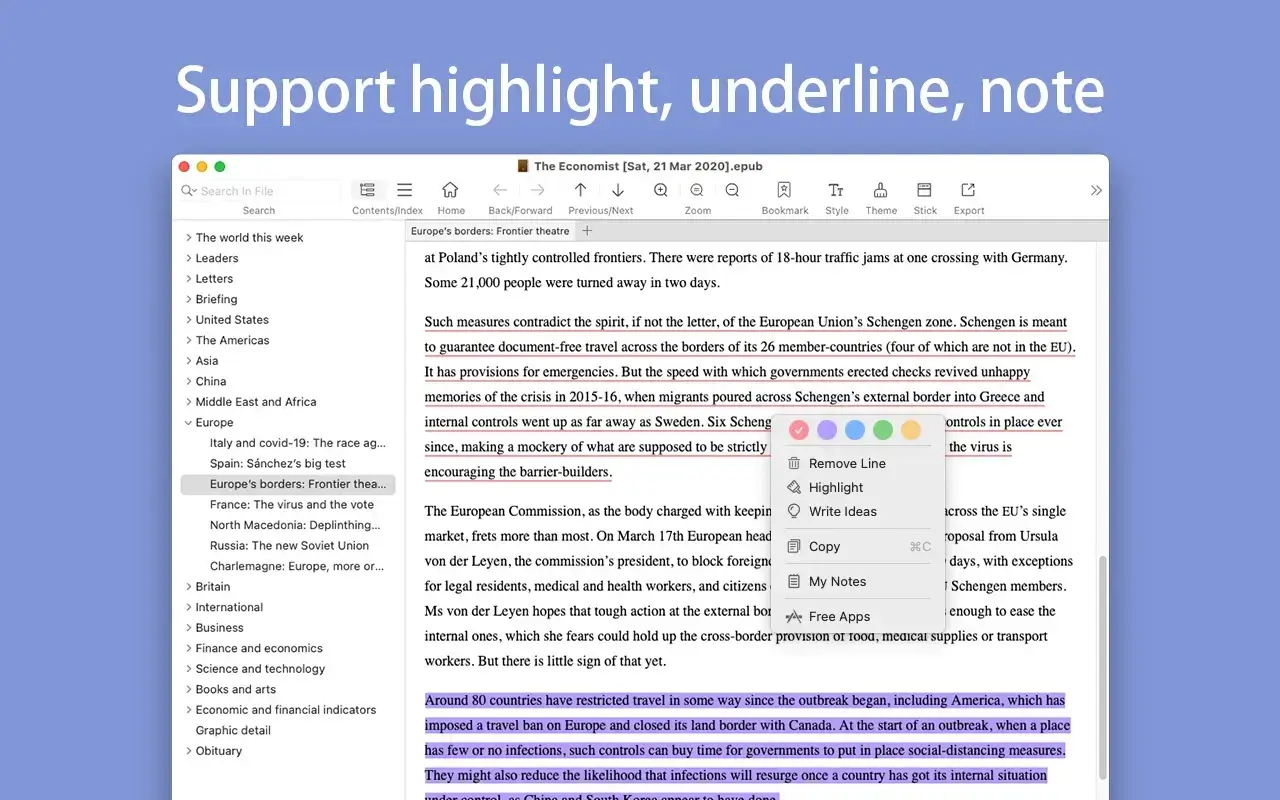
Task: Click inside the Search In File field
Action: point(260,190)
